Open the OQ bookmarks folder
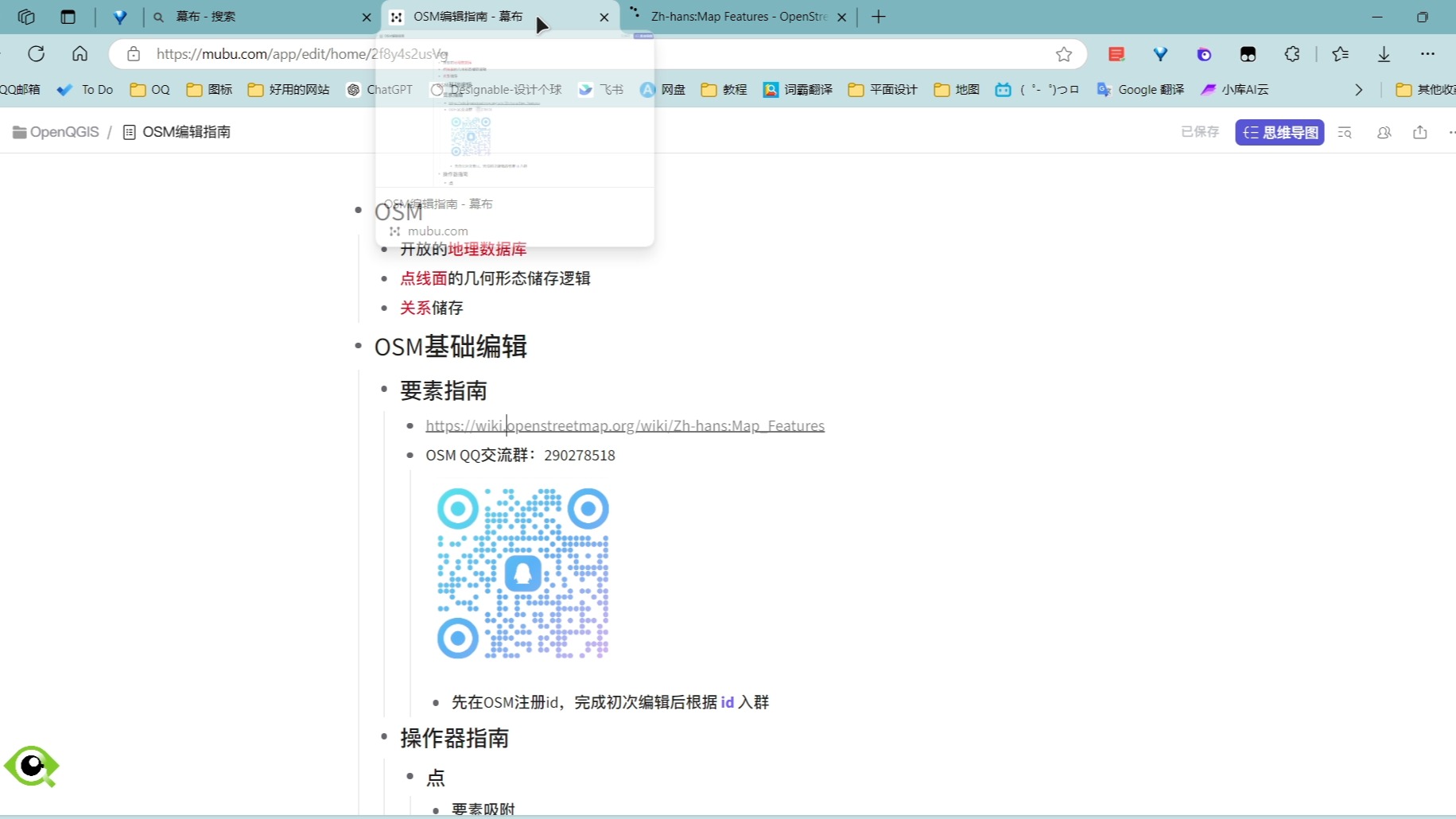Image resolution: width=1456 pixels, height=819 pixels. pyautogui.click(x=150, y=90)
